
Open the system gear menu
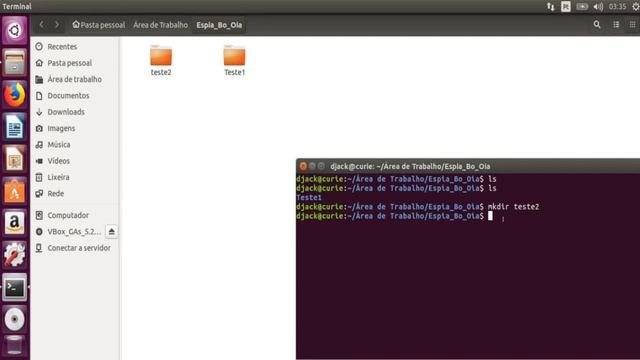click(636, 7)
